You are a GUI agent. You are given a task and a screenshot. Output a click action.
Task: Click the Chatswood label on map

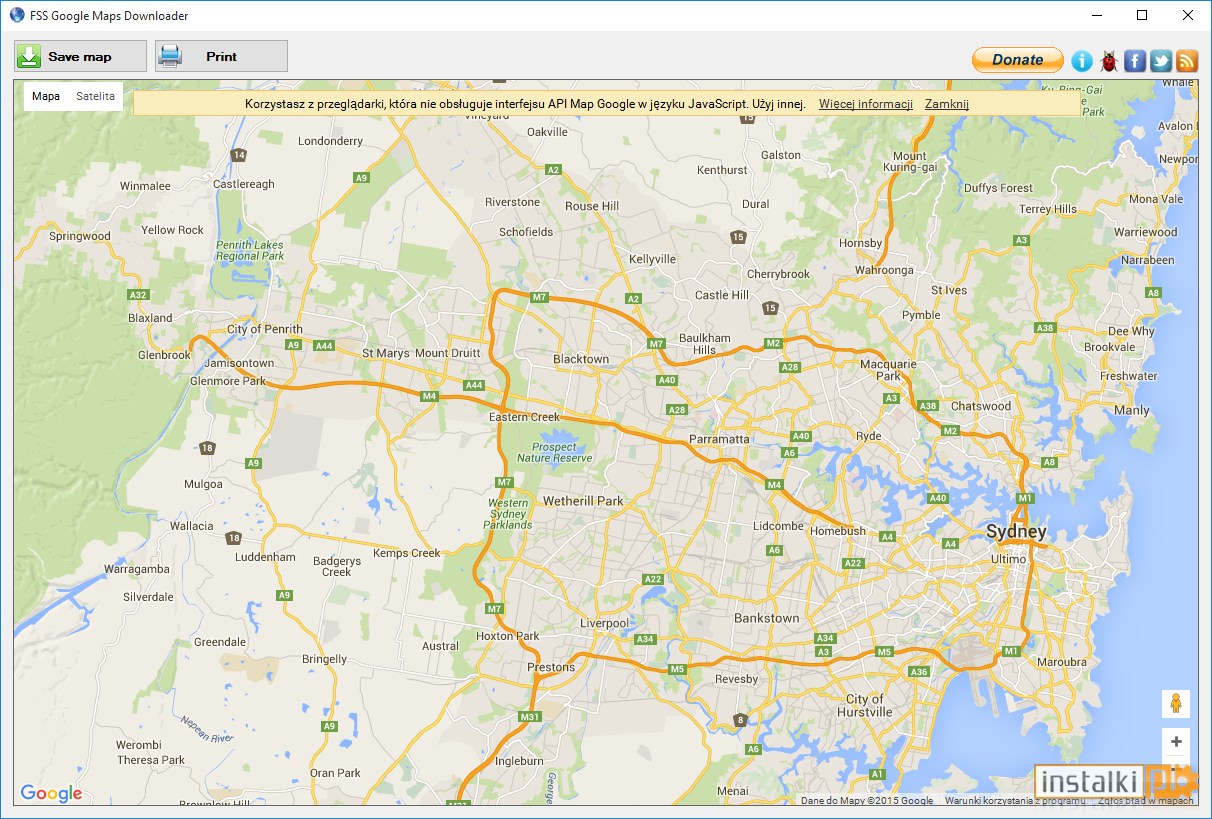[x=981, y=406]
